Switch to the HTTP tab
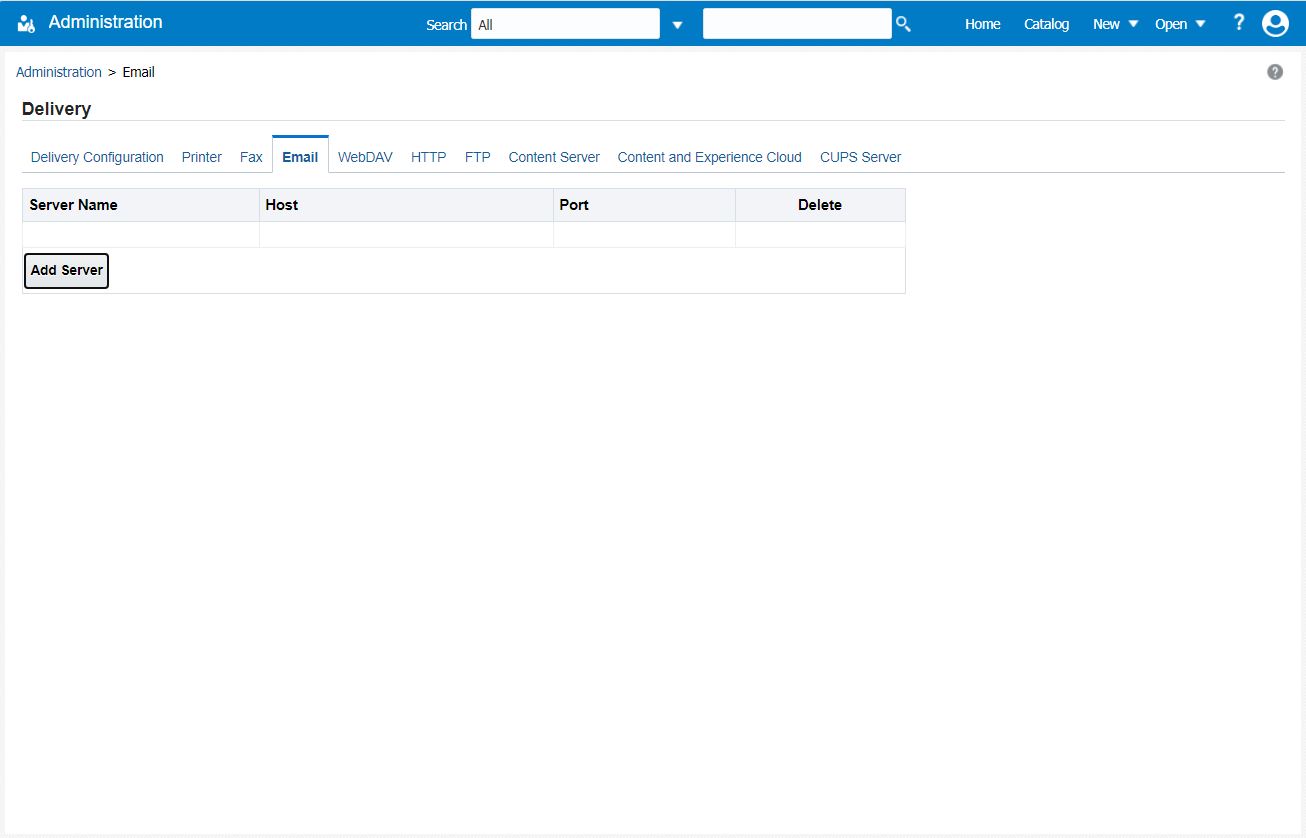Screen dimensions: 1306x838 tap(428, 157)
